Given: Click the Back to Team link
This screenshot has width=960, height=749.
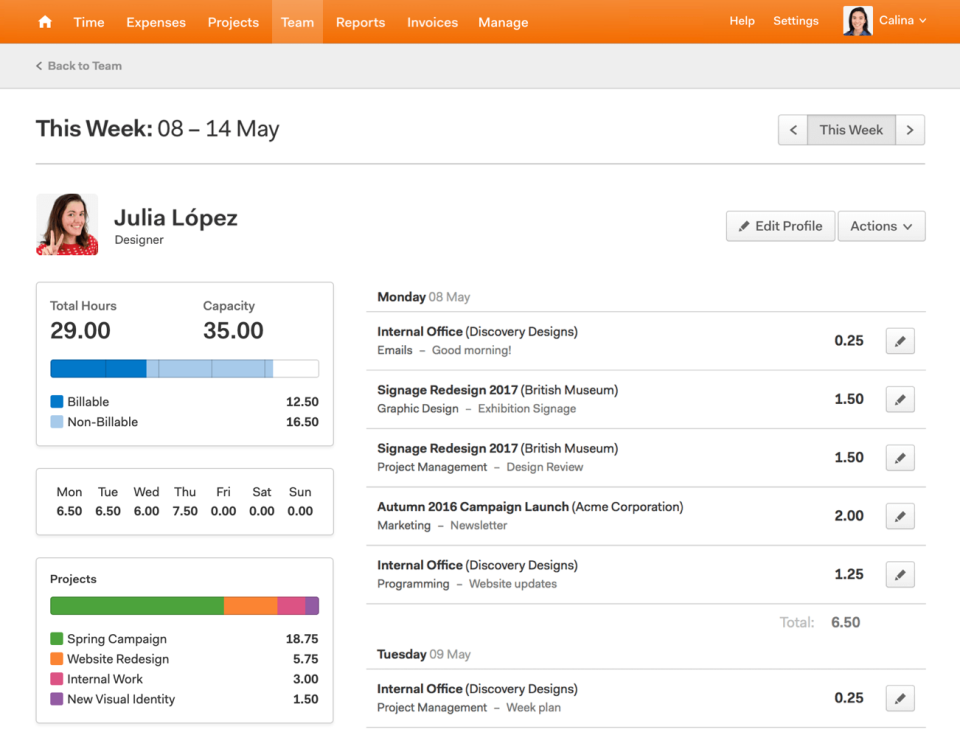Looking at the screenshot, I should click(x=78, y=65).
